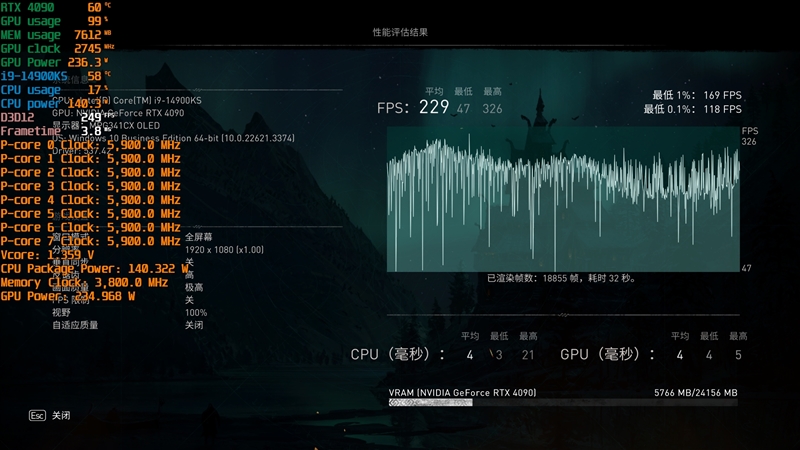Viewport: 800px width, 450px height.
Task: Click the FPS history graph
Action: 563,199
